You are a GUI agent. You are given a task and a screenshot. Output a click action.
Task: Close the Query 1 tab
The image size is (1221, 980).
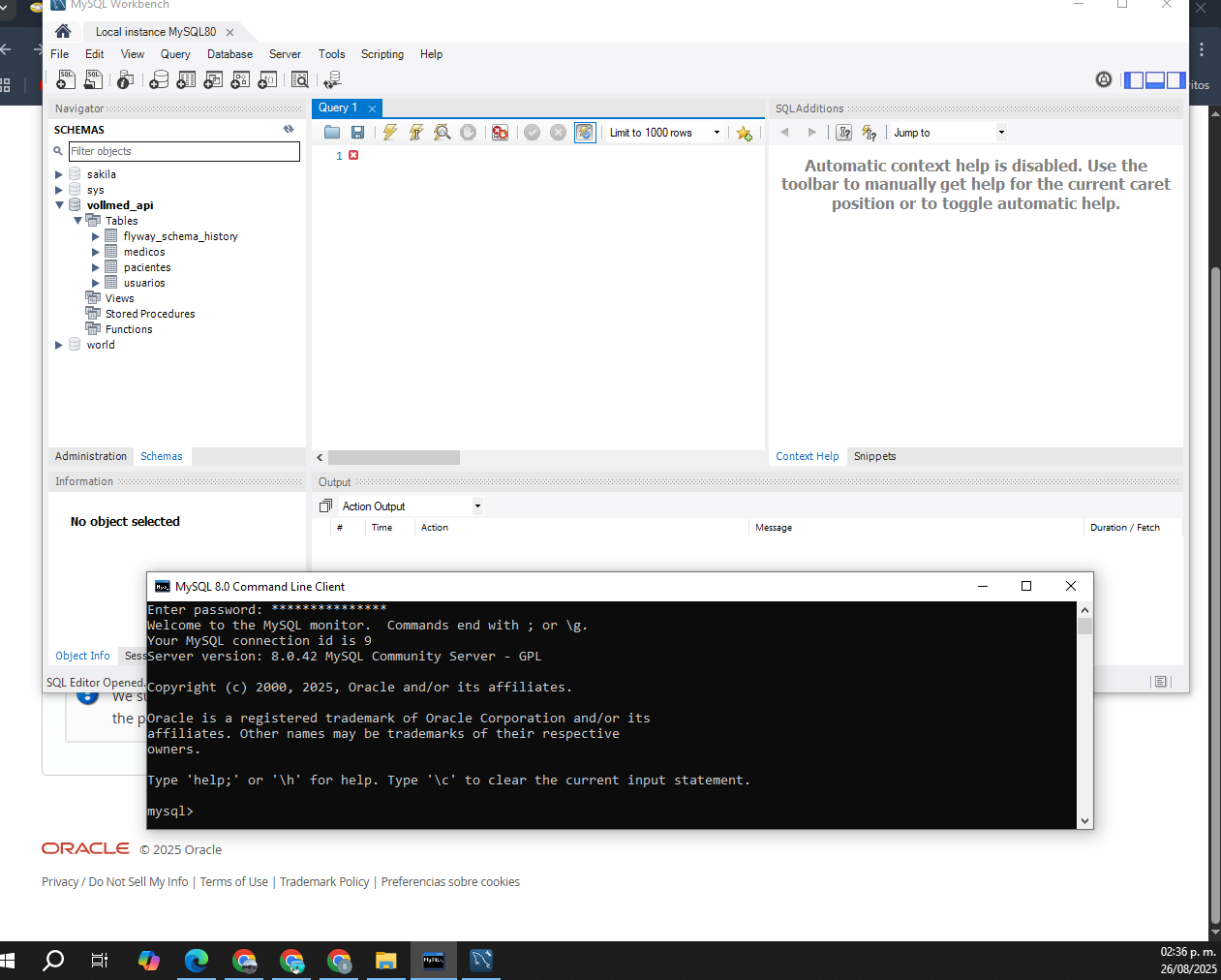[x=372, y=108]
